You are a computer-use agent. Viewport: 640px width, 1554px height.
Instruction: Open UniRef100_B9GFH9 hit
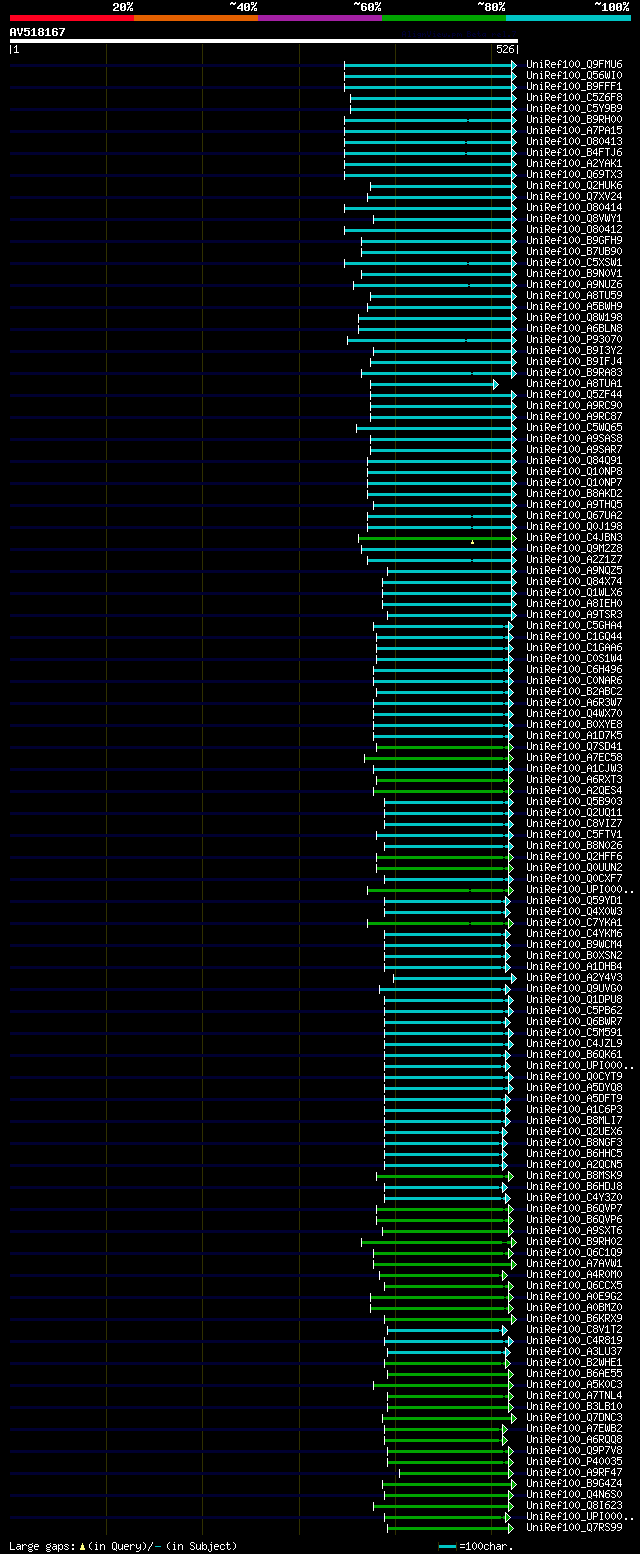574,241
